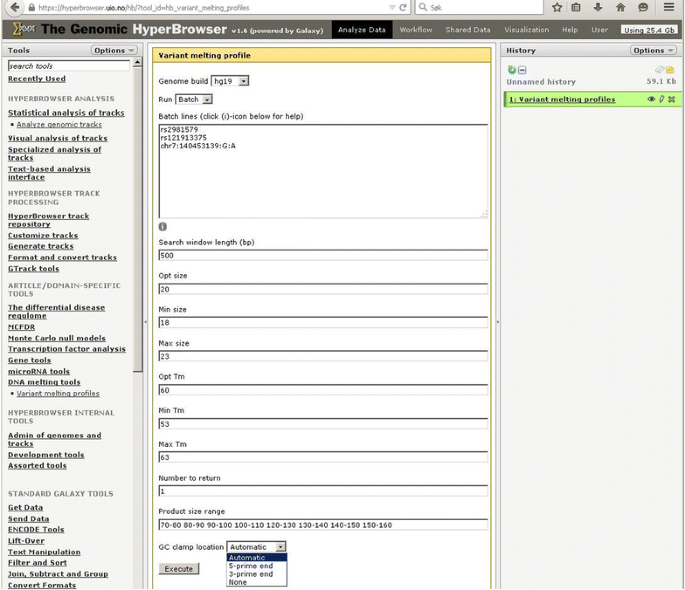Screen dimensions: 685x590
Task: Click the eye icon on Variant melting profiles history item
Action: (651, 99)
